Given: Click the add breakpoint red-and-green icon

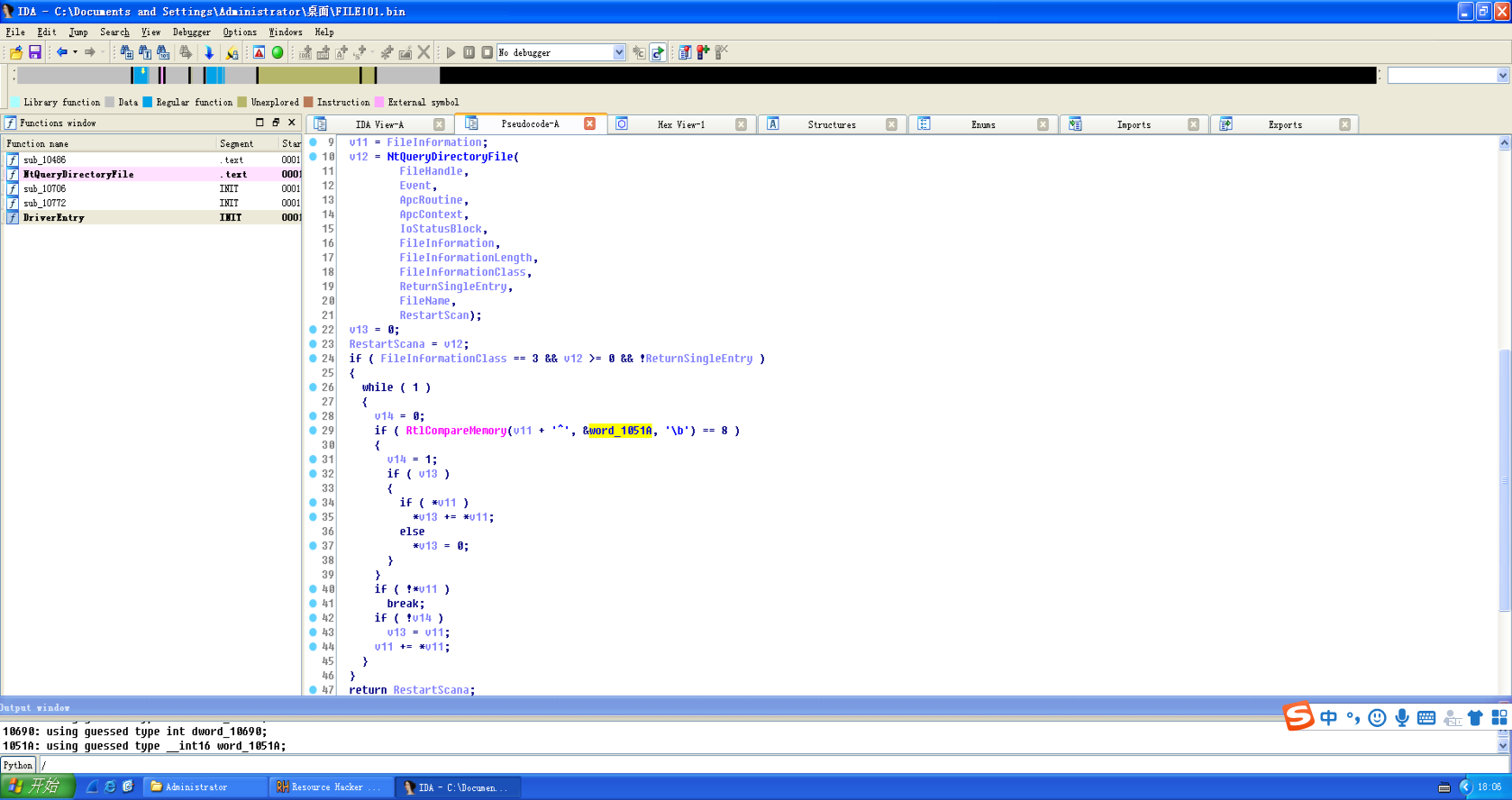Looking at the screenshot, I should click(x=703, y=52).
